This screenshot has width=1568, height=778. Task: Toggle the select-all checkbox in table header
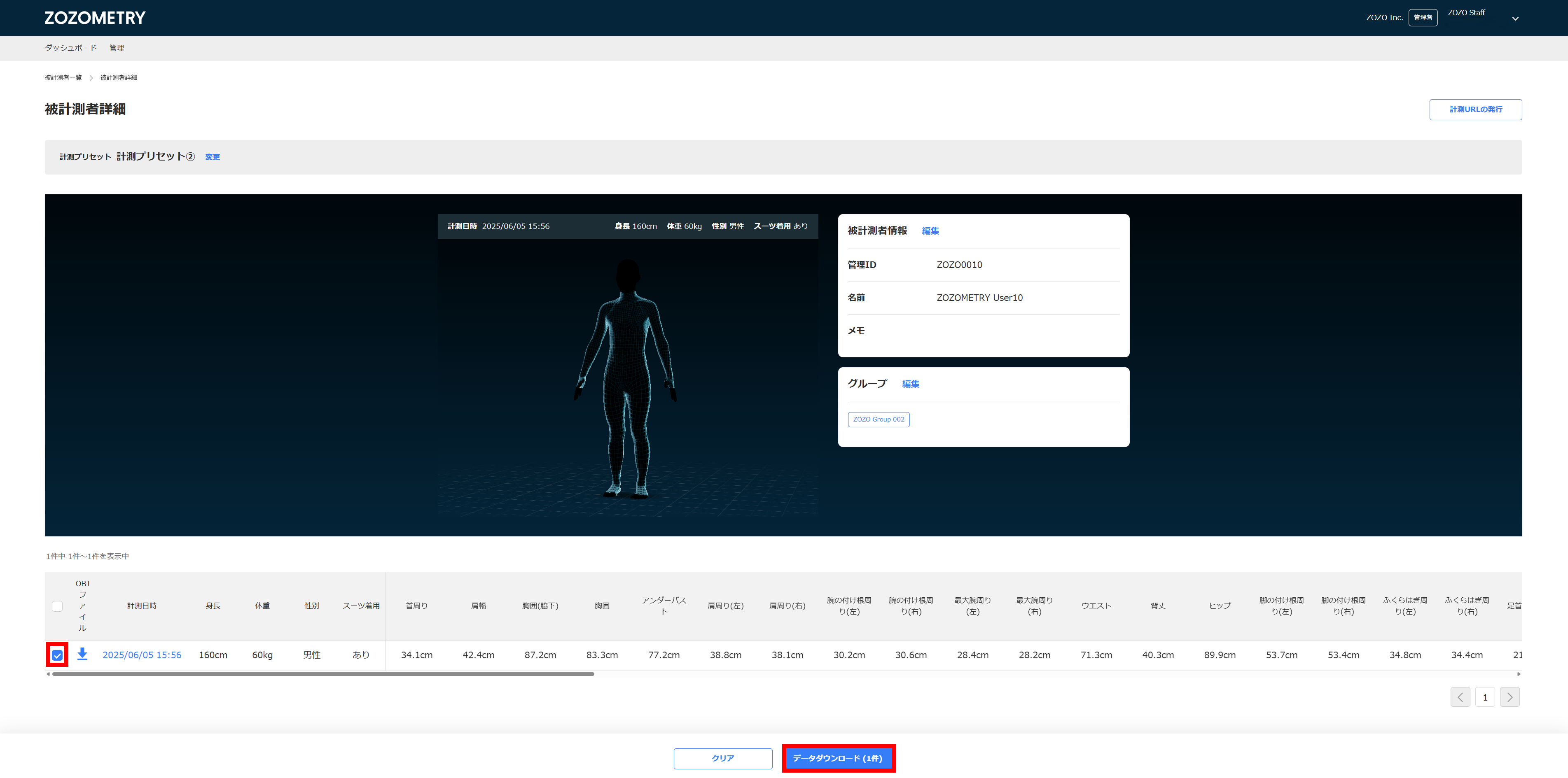tap(57, 606)
